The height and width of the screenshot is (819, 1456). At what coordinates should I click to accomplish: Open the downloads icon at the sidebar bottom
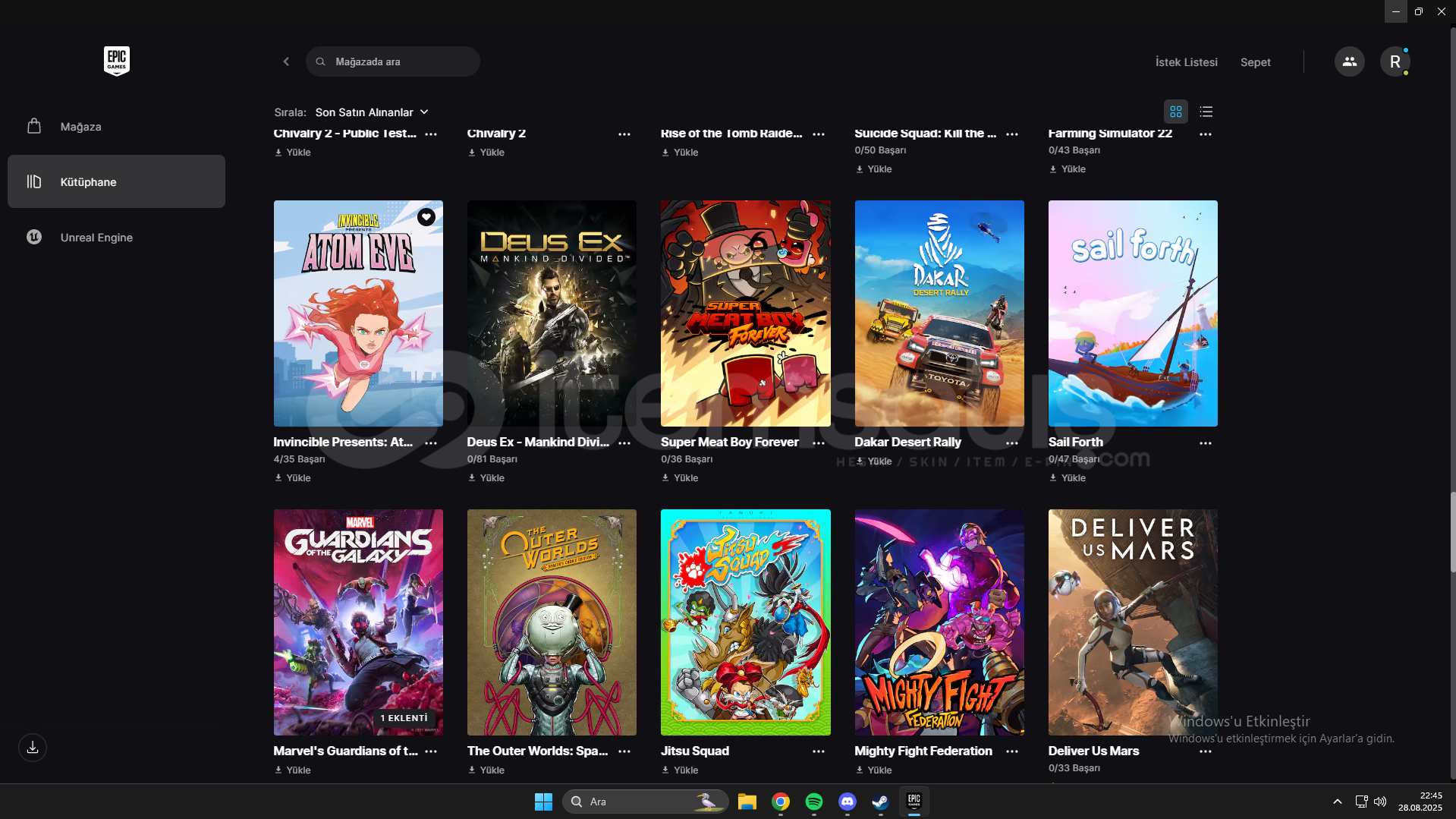pos(33,748)
